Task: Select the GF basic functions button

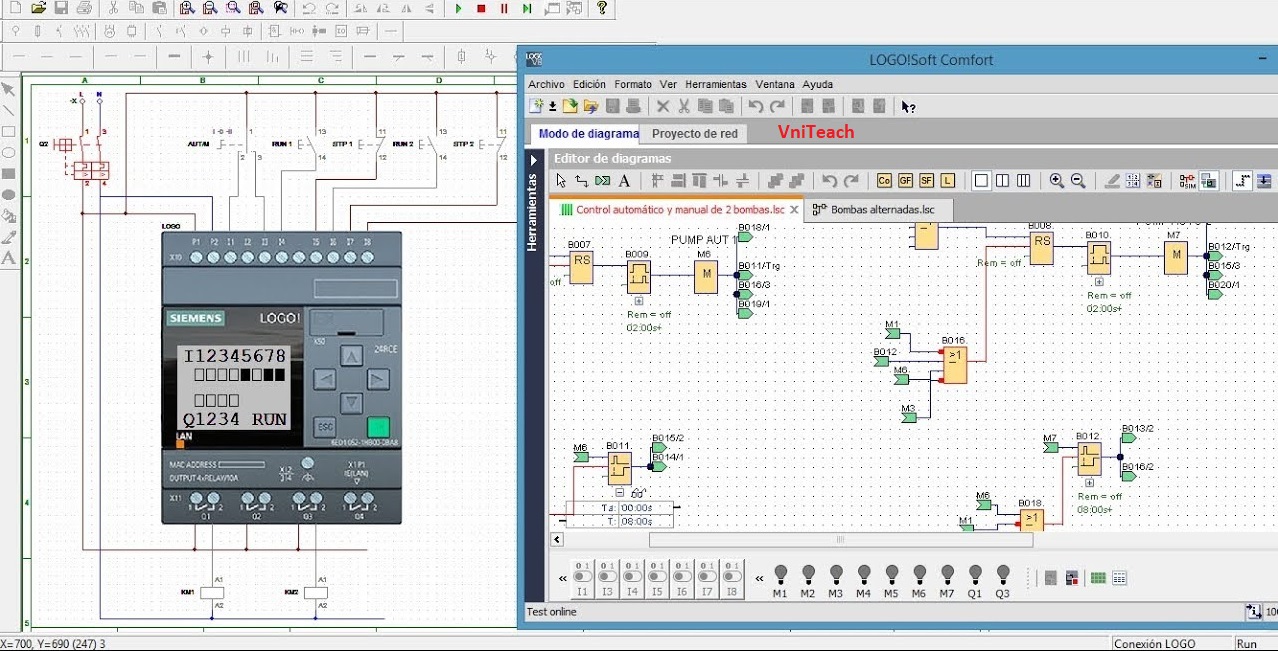Action: click(x=905, y=181)
